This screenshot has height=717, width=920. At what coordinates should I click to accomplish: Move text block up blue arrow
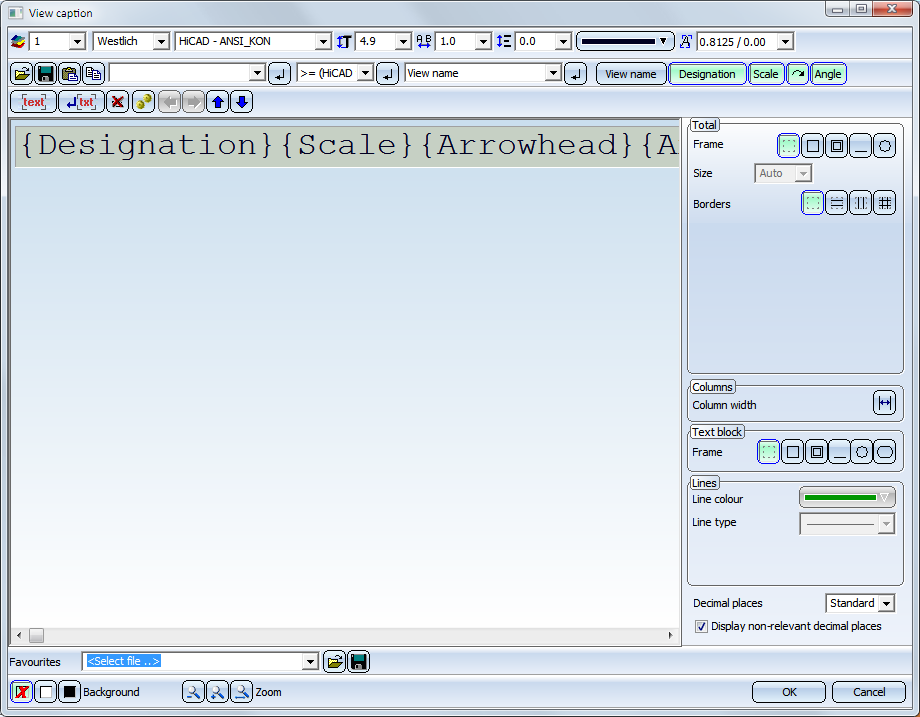(218, 102)
